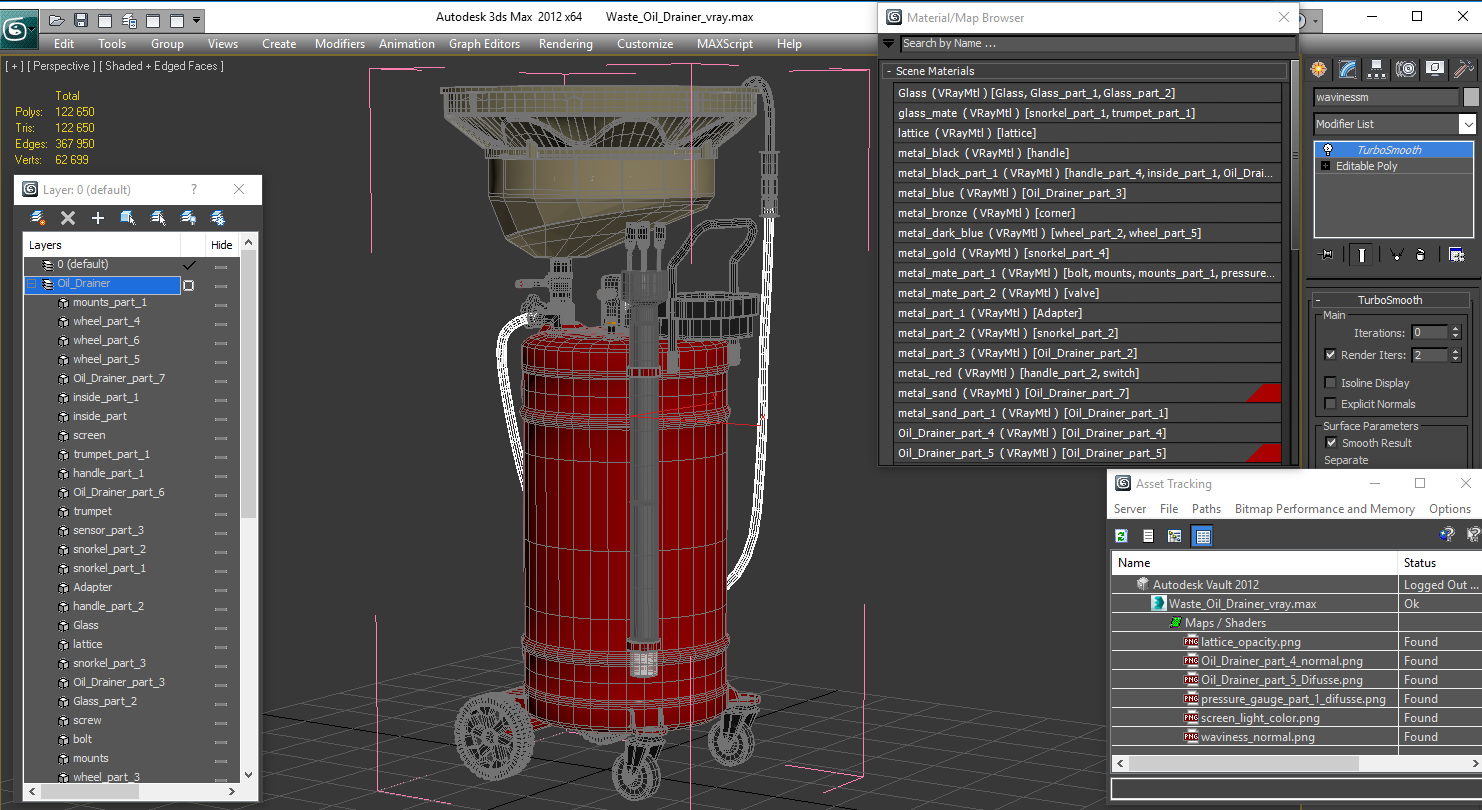
Task: Open the Motion command panel tab
Action: point(1406,69)
